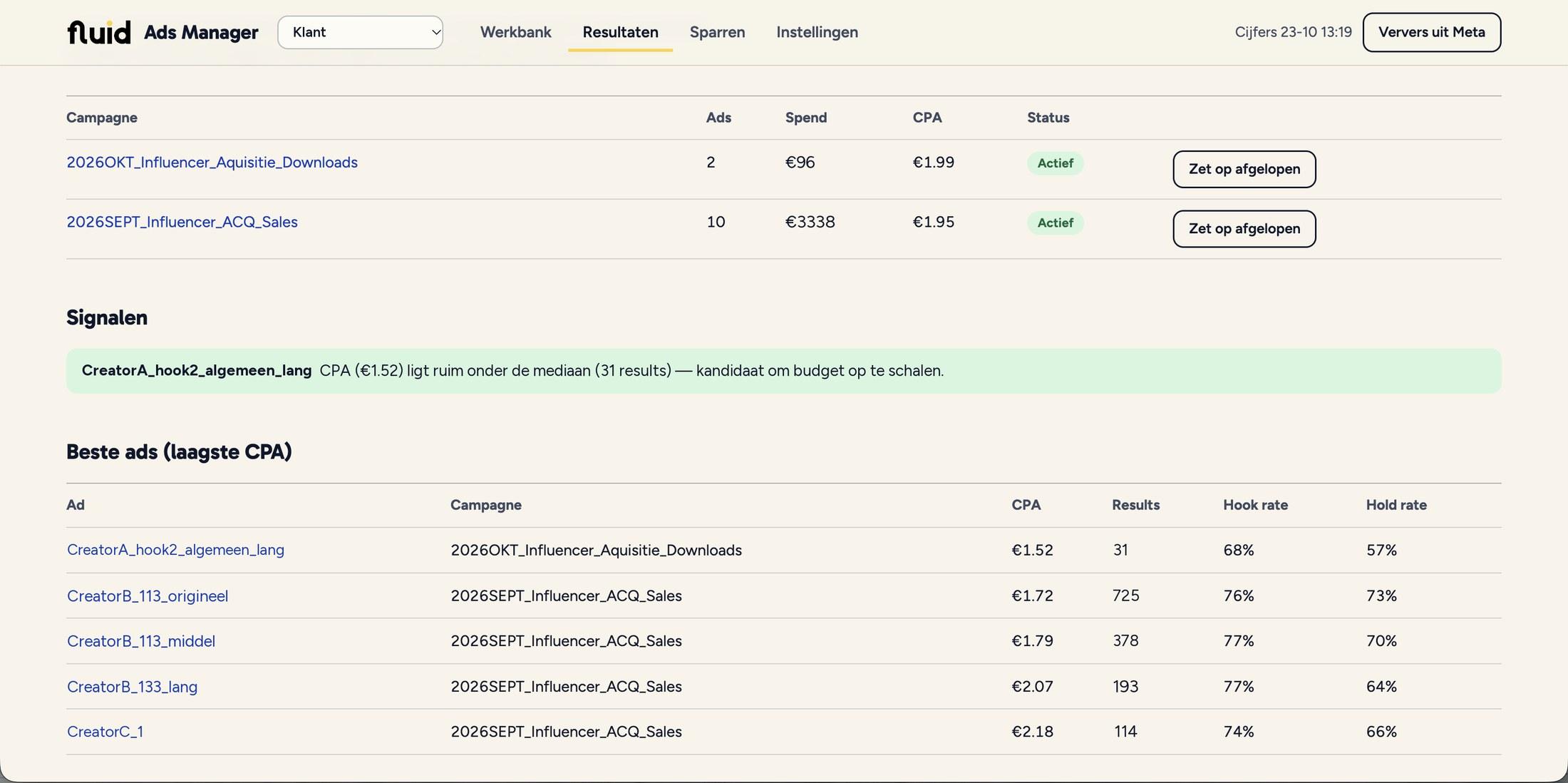
Task: Click the bold CreatorA_hook2_algemeen_lang name in the Signalen banner
Action: (197, 371)
